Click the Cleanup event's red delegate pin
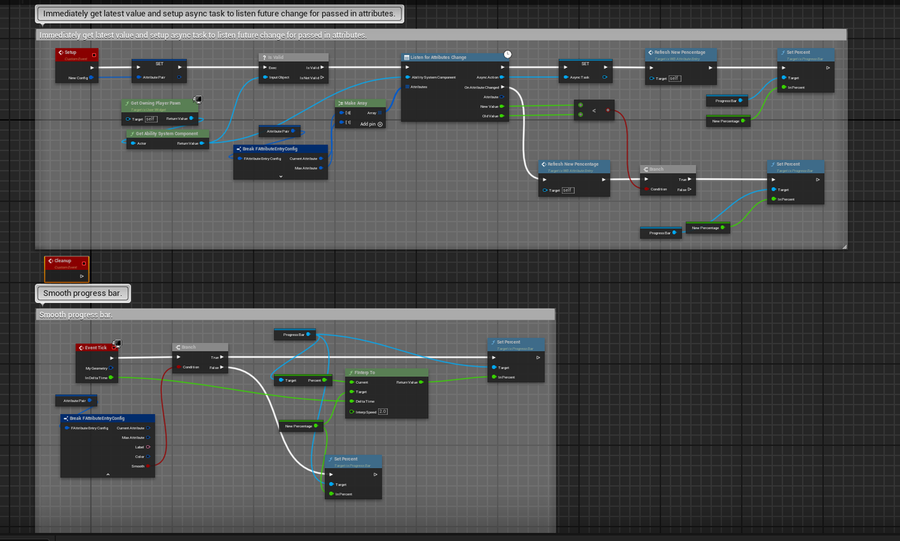Screen dimensions: 900x541 (84, 263)
